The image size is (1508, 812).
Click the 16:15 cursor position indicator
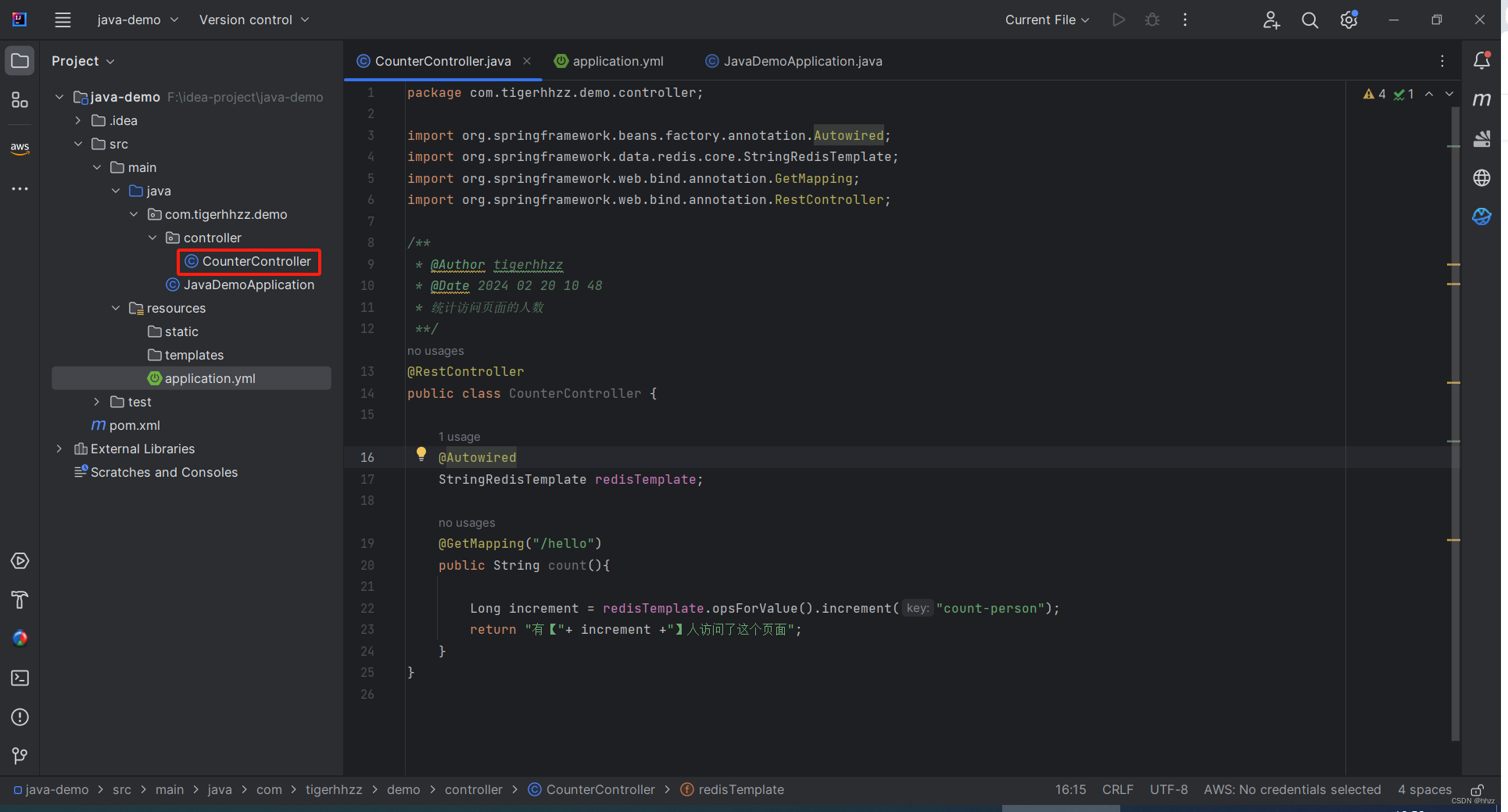point(1070,790)
